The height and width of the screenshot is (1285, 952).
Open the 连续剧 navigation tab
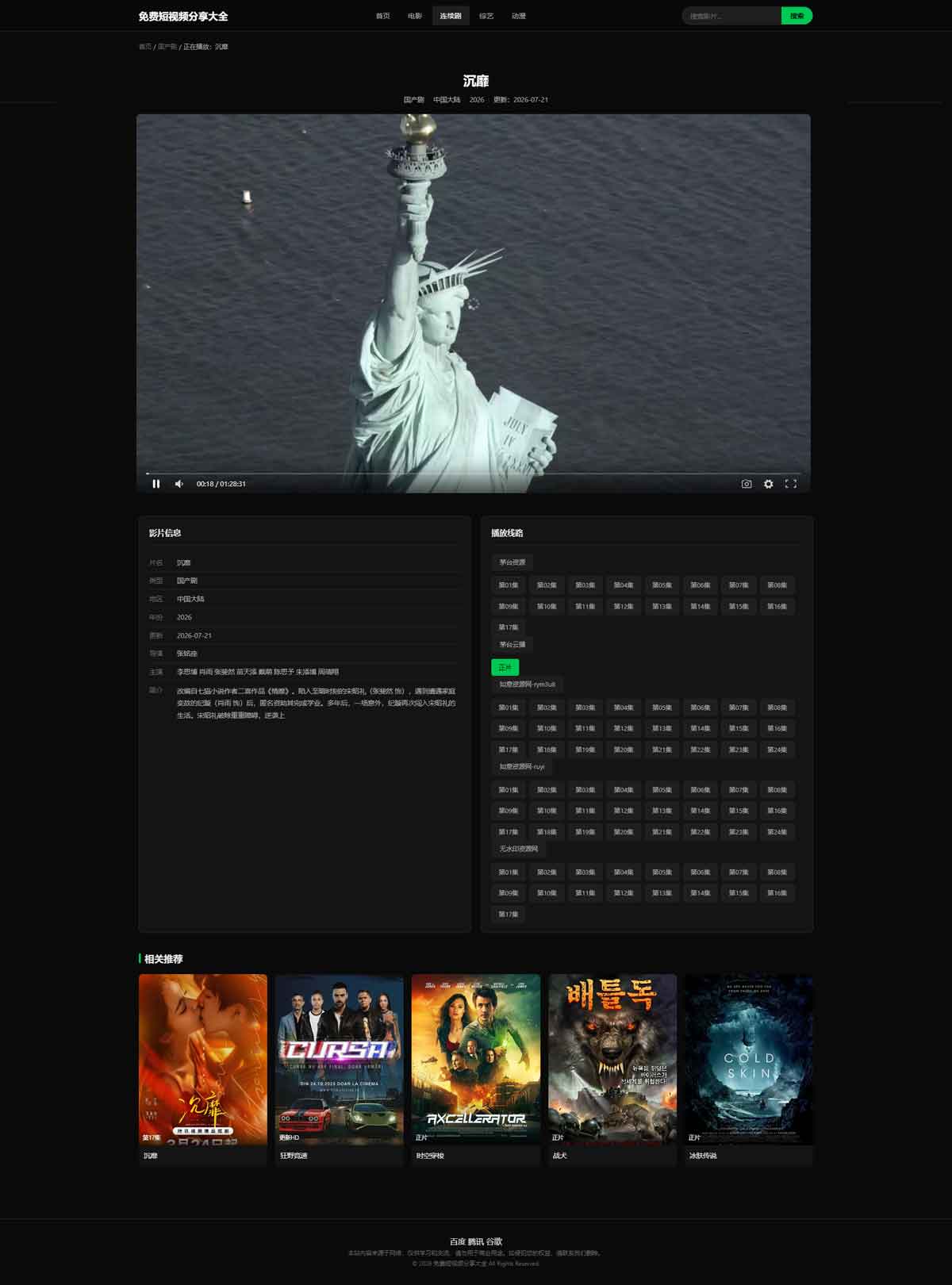point(451,16)
